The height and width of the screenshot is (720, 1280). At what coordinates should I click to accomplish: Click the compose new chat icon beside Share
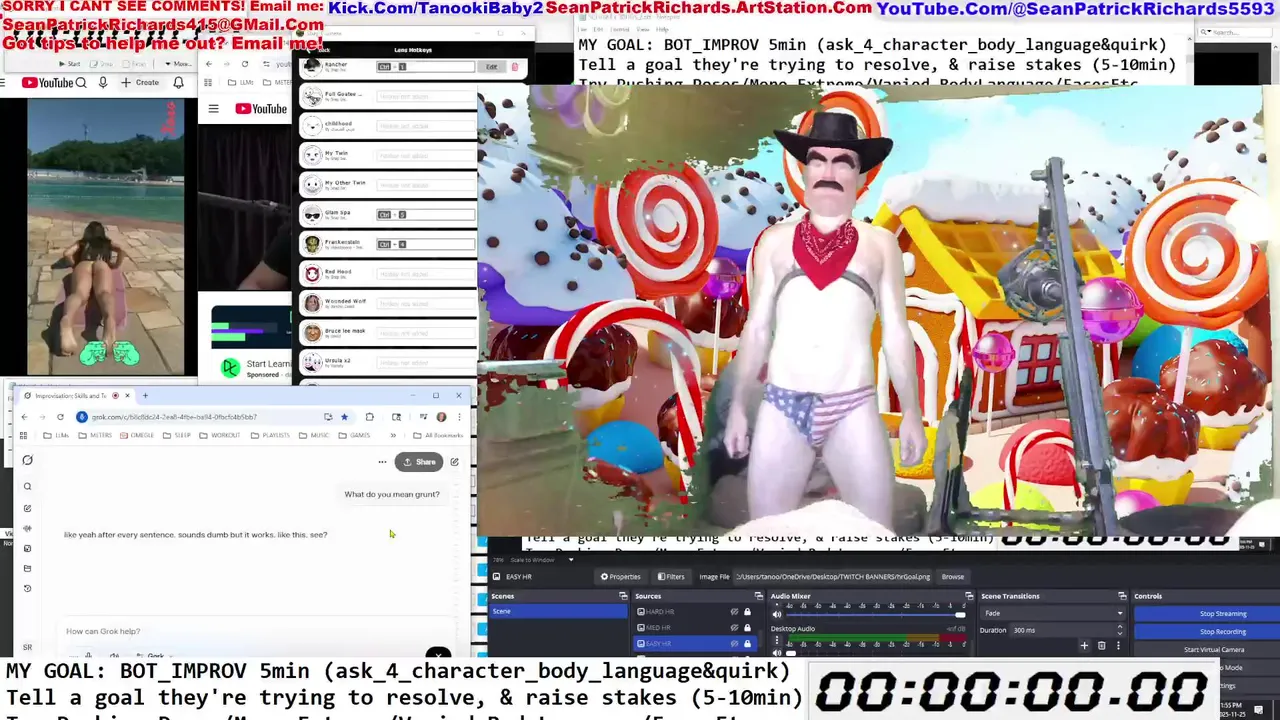454,462
